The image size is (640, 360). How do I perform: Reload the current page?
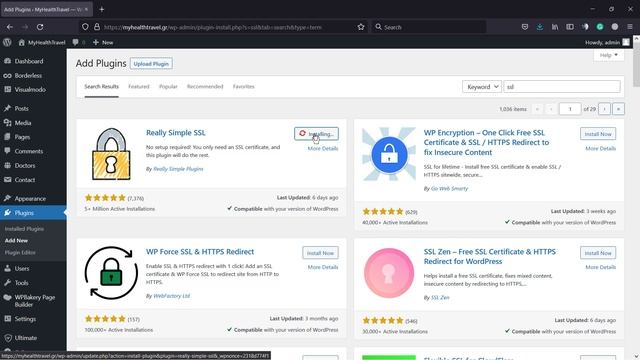[x=40, y=27]
